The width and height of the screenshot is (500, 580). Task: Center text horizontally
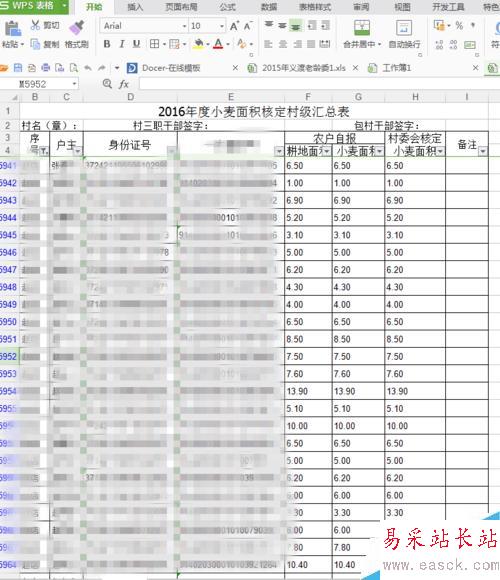[283, 44]
